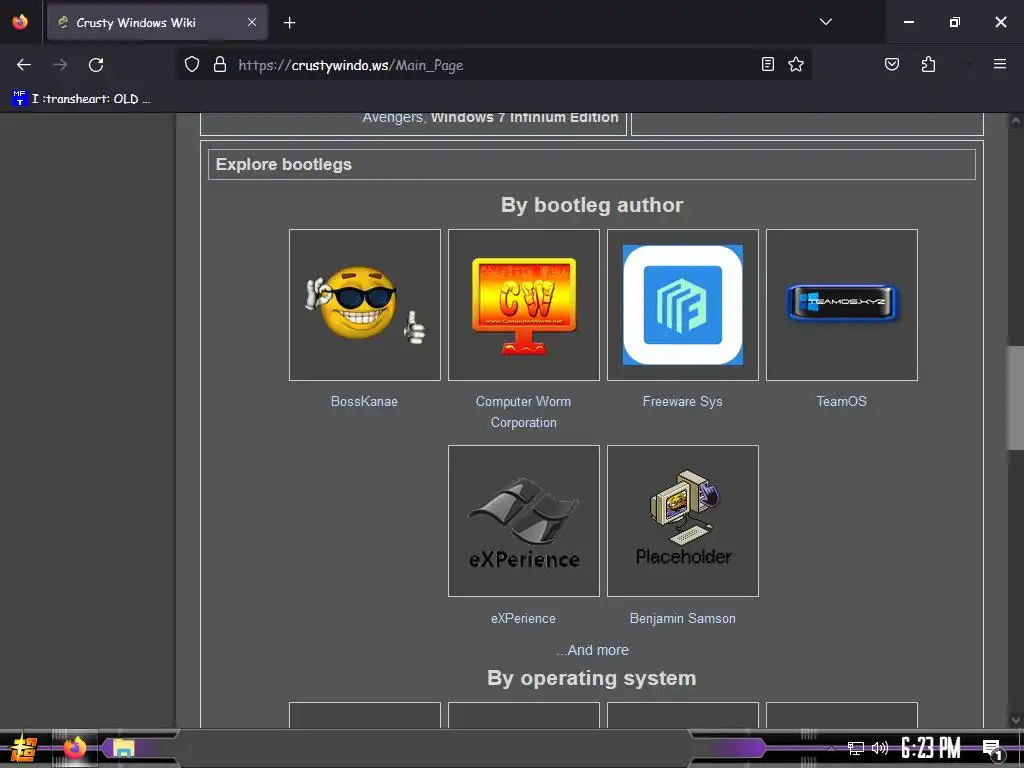Click the ...And more link
1024x768 pixels.
pos(592,650)
